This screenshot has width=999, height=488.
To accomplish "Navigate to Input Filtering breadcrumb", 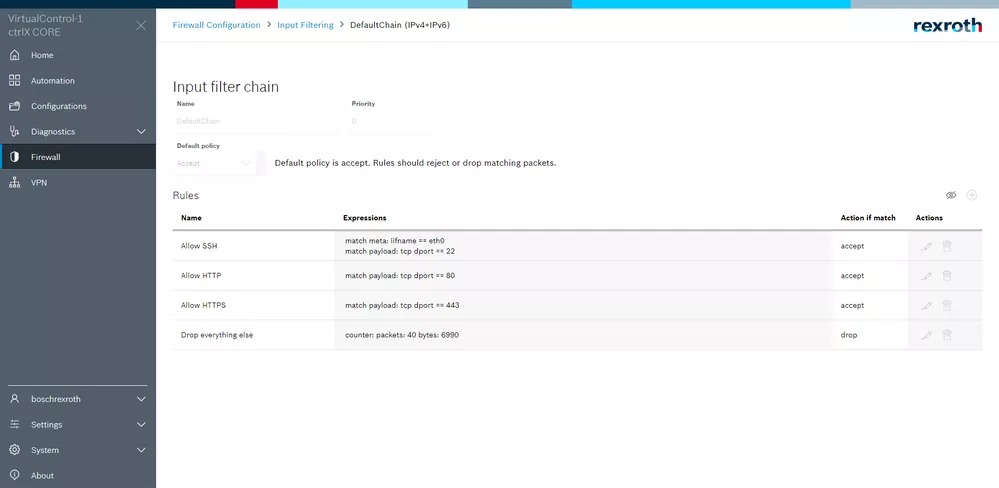I will 305,25.
